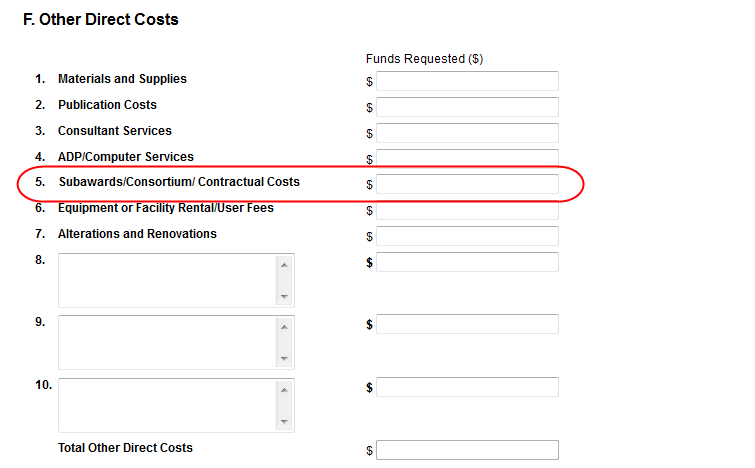Click the Equipment or Facility Rental funds field
Screen dimensions: 755x468
[x=467, y=210]
